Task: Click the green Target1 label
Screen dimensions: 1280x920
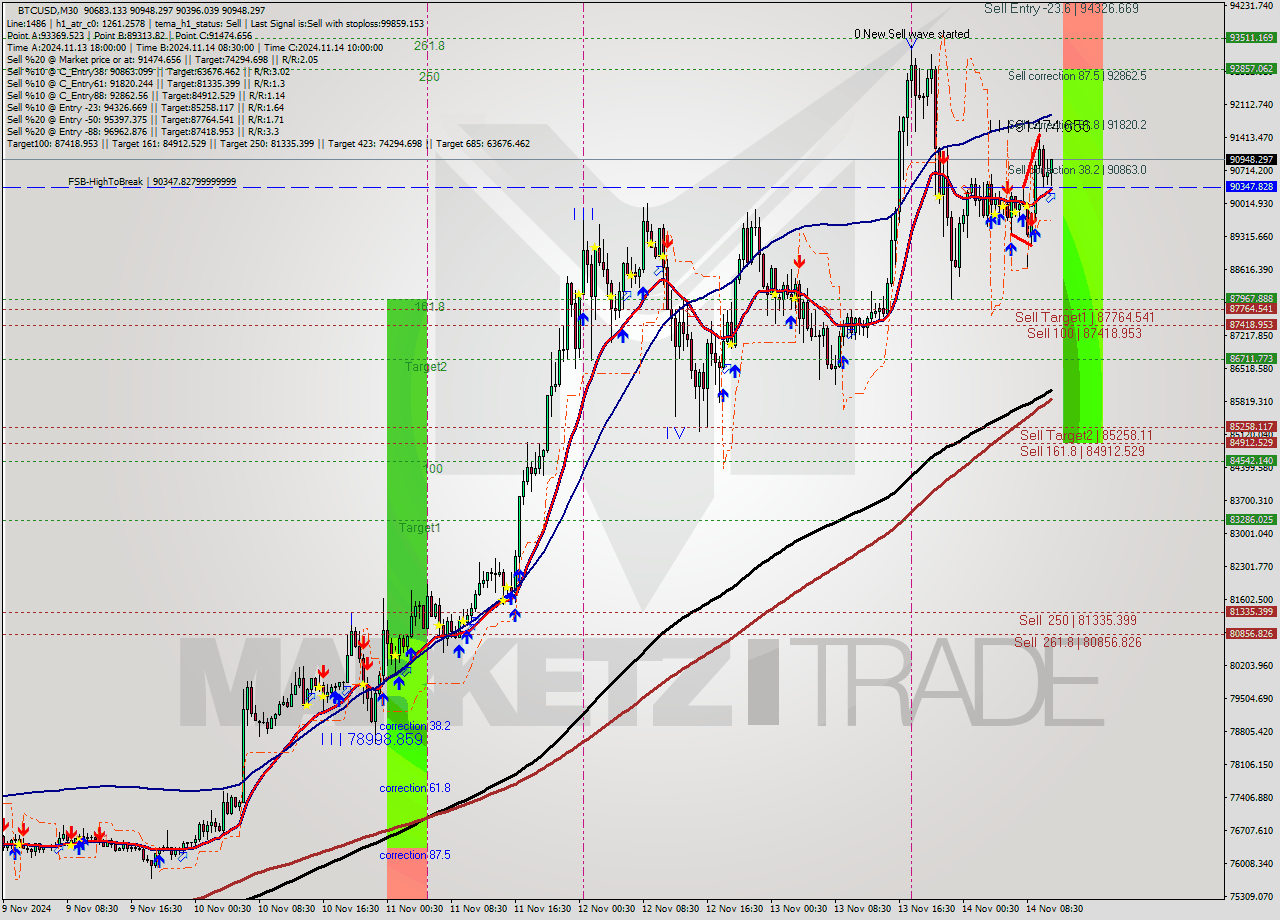Action: (419, 528)
